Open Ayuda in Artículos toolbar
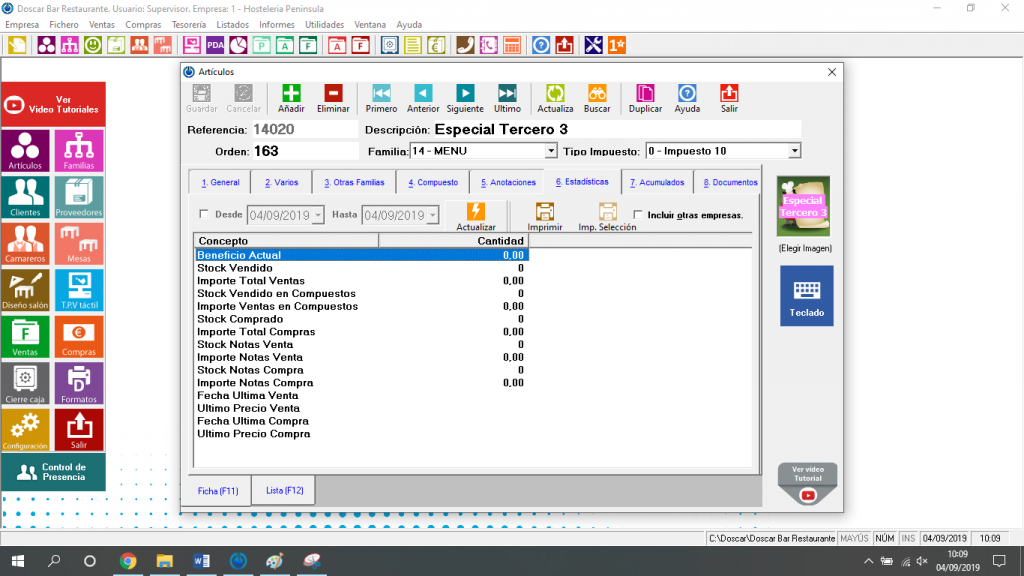The height and width of the screenshot is (576, 1024). coord(687,99)
